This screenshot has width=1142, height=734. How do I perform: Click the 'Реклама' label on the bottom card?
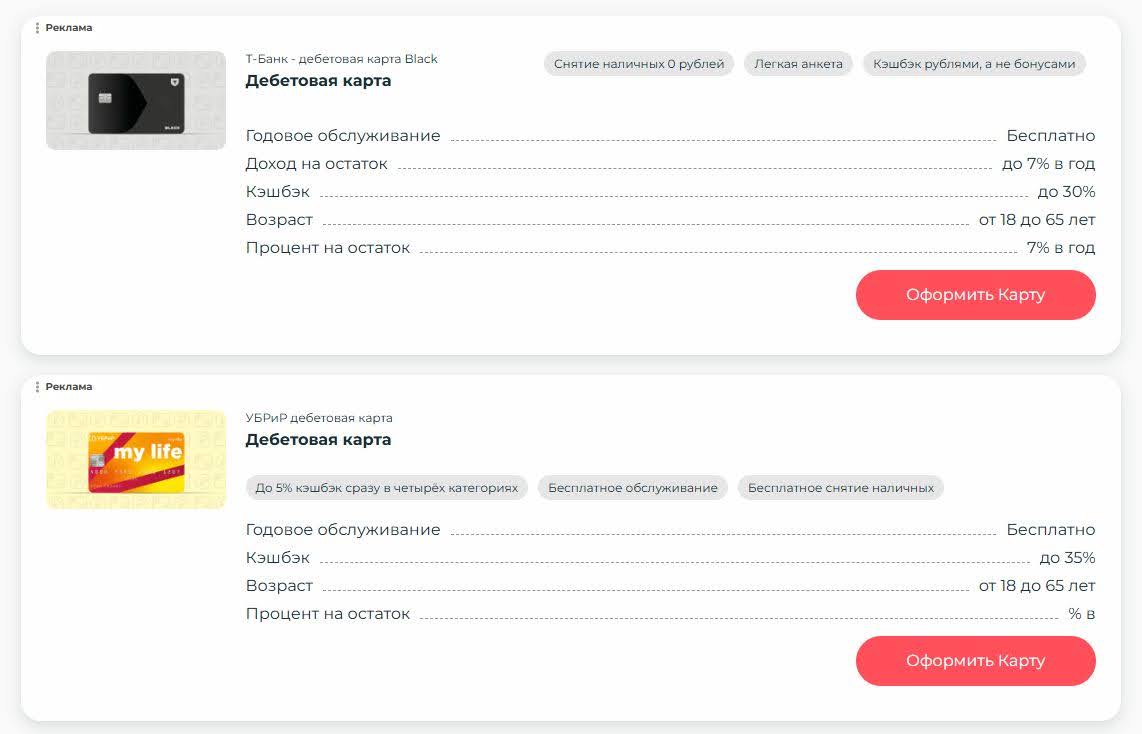[x=68, y=386]
